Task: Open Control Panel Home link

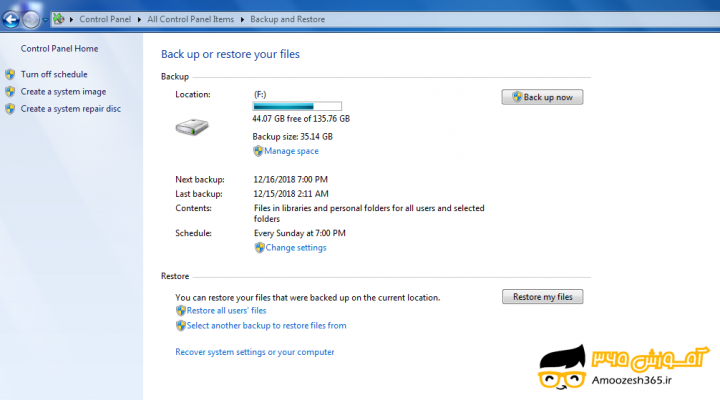Action: pyautogui.click(x=59, y=49)
